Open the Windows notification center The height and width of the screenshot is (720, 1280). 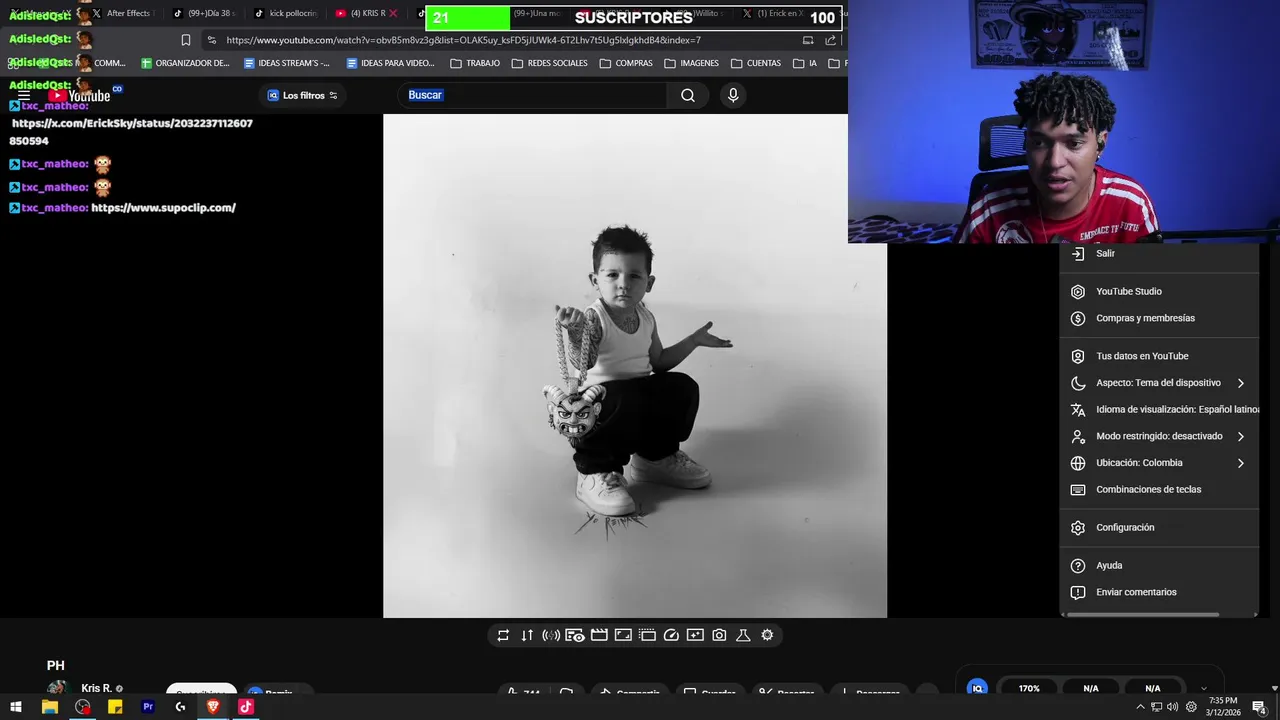[1259, 707]
